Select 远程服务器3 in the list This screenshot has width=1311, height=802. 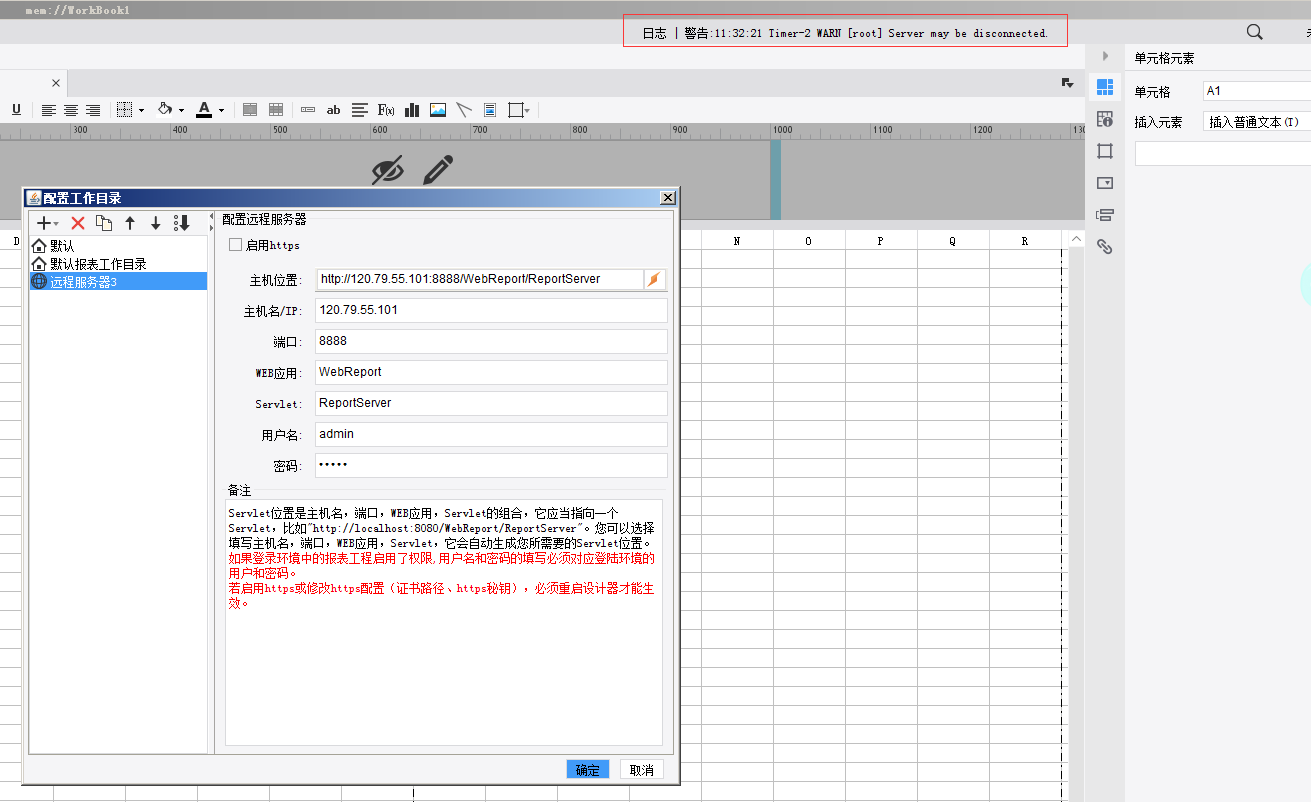[x=118, y=282]
